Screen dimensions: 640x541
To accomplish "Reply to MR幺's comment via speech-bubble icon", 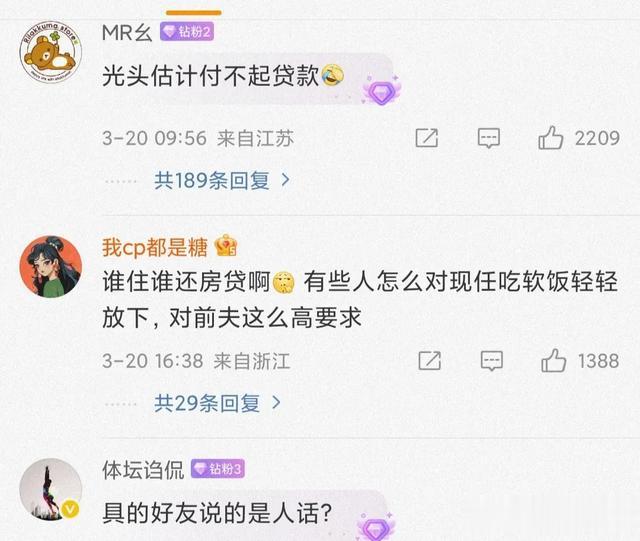I will [489, 138].
